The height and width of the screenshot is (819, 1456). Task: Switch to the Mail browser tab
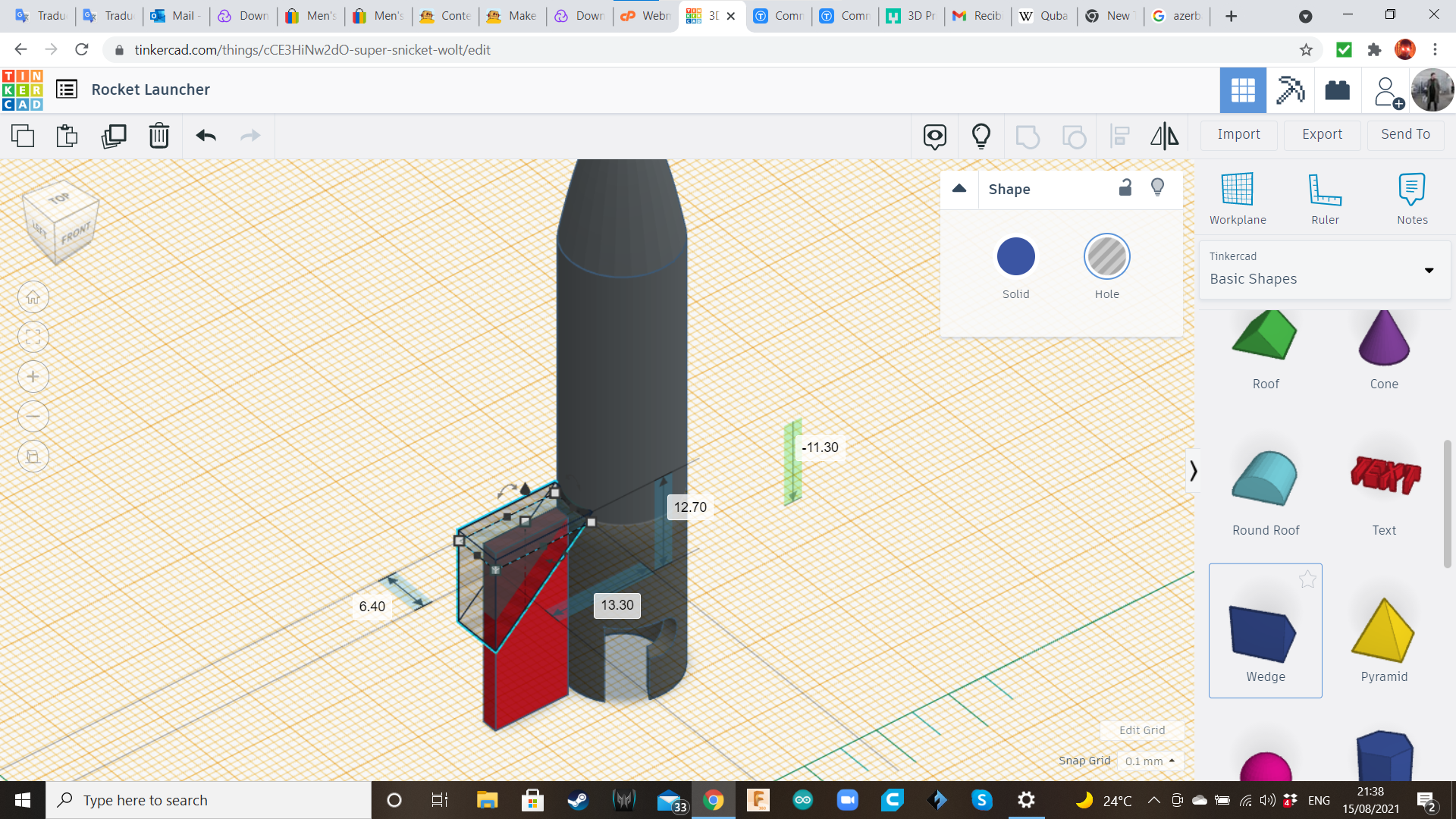pyautogui.click(x=174, y=15)
